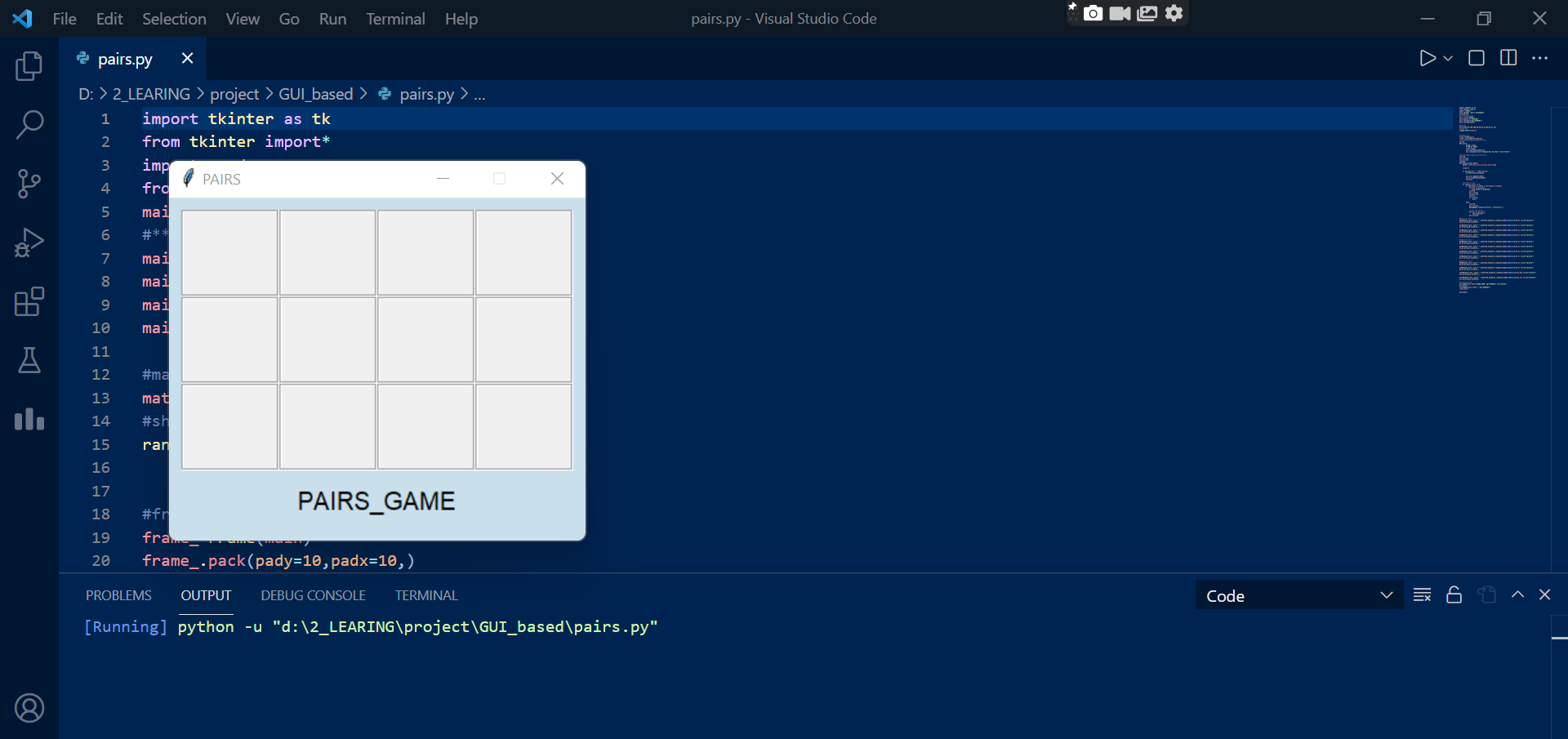Viewport: 1568px width, 739px height.
Task: Open the Accounts icon in the activity bar
Action: [29, 707]
